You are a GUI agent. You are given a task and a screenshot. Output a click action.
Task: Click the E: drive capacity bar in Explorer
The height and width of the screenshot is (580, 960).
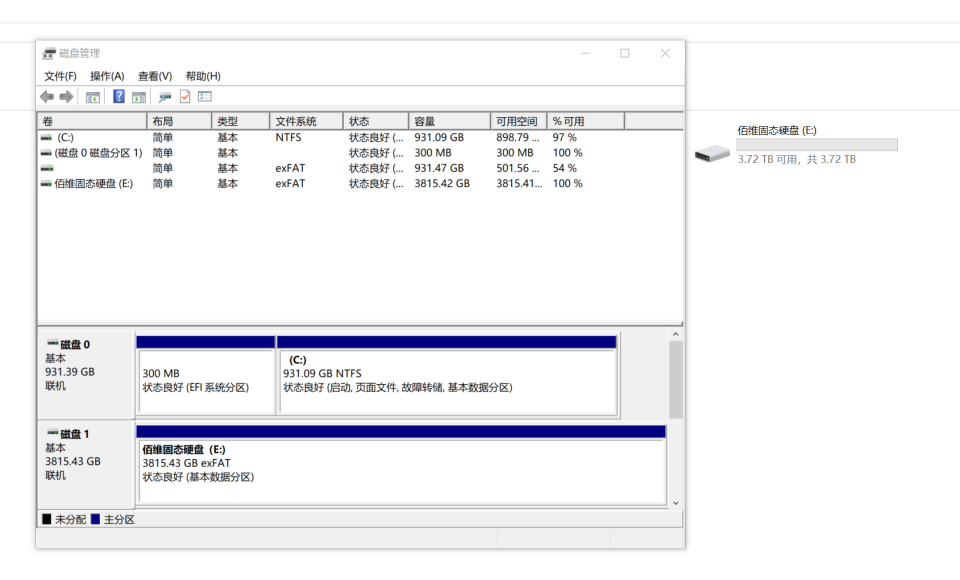[x=817, y=145]
